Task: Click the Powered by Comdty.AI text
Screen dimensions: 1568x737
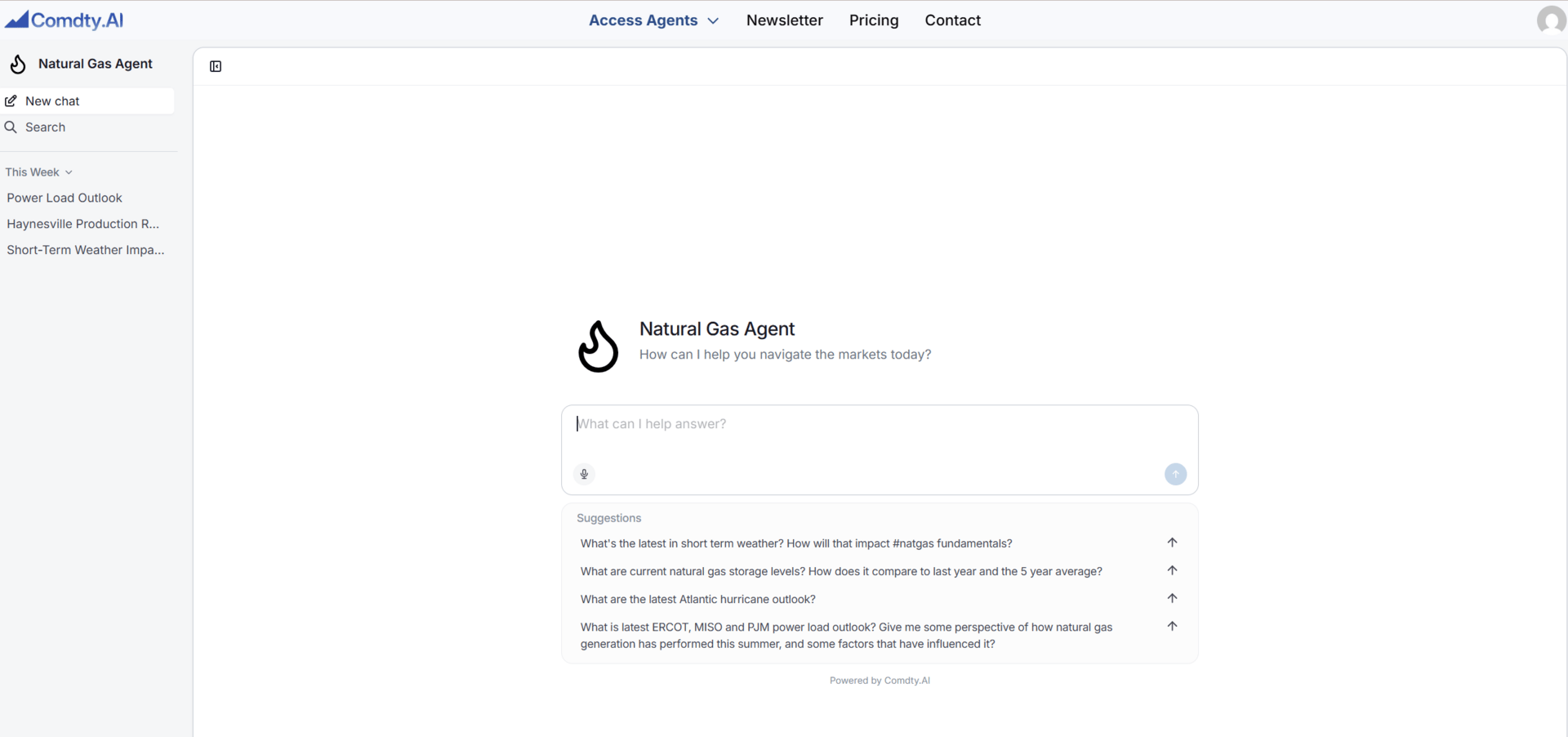Action: (x=880, y=681)
